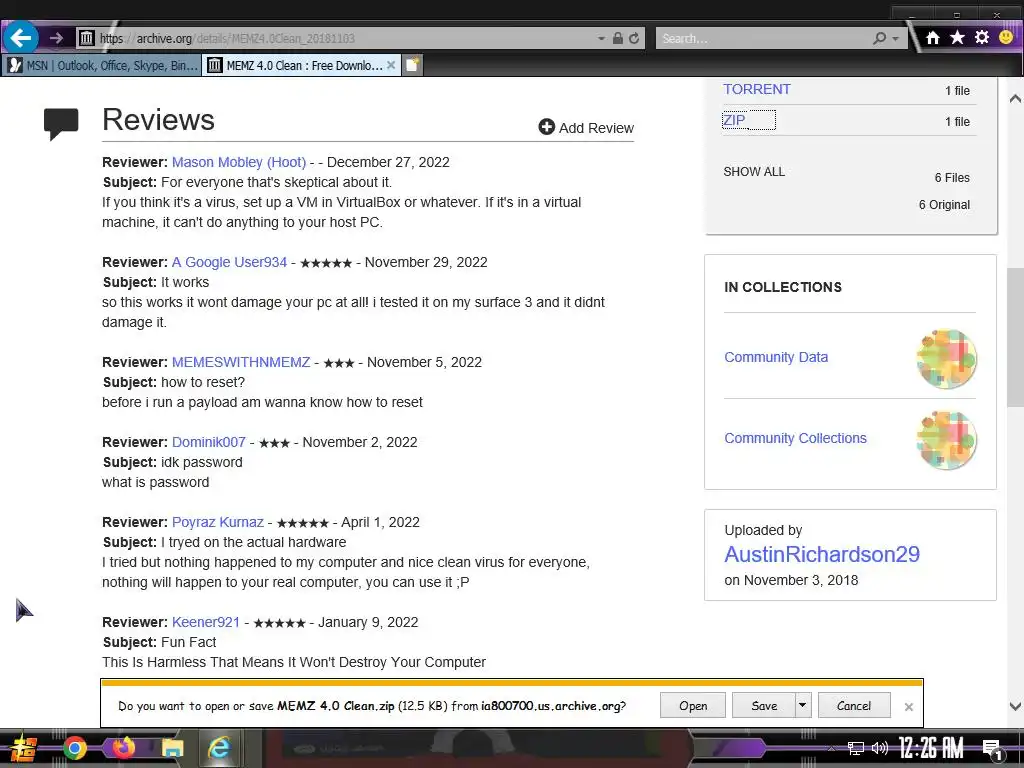Click the page scrollbar up arrow
The height and width of the screenshot is (768, 1024).
point(1015,99)
